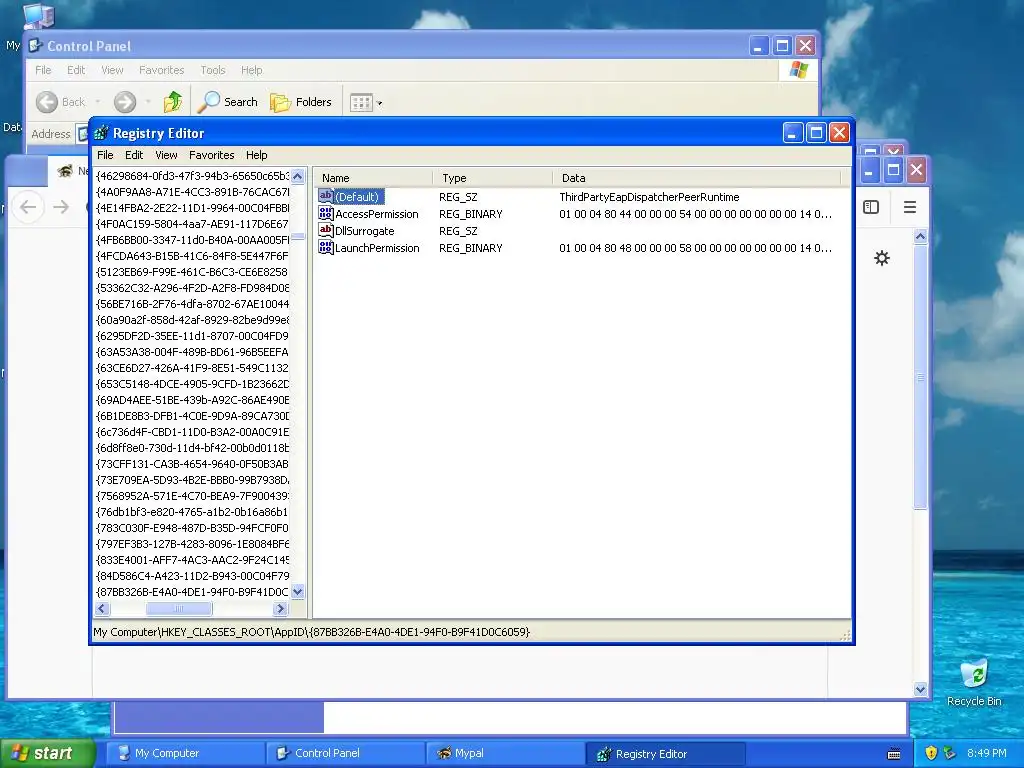Click Mypal page scroll down arrow

[920, 689]
